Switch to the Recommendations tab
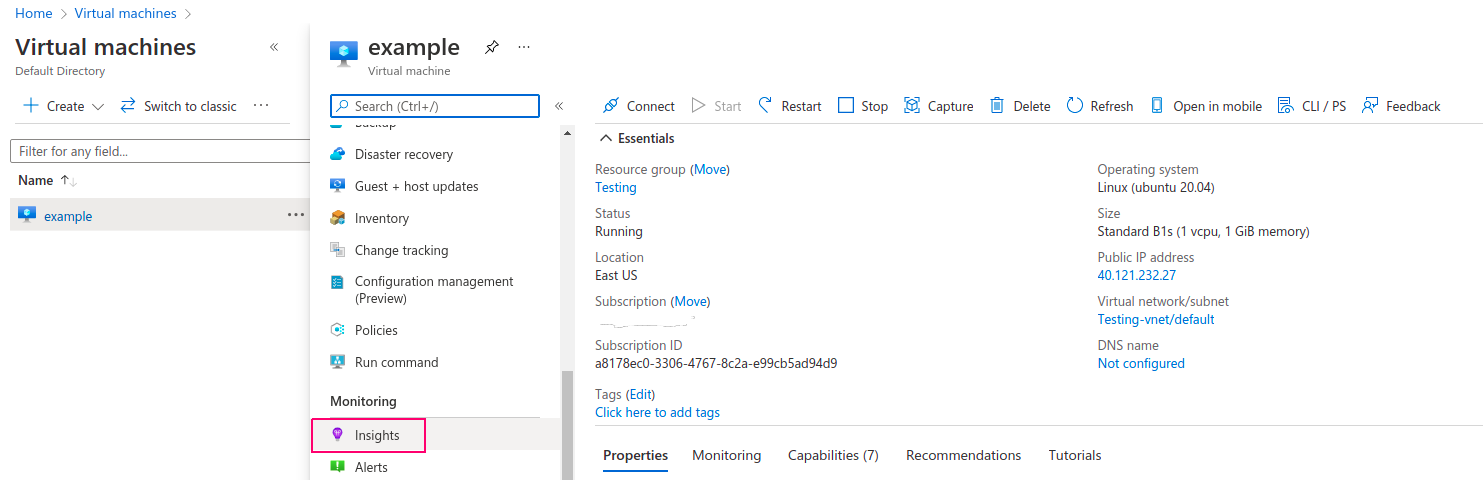1483x480 pixels. 963,455
